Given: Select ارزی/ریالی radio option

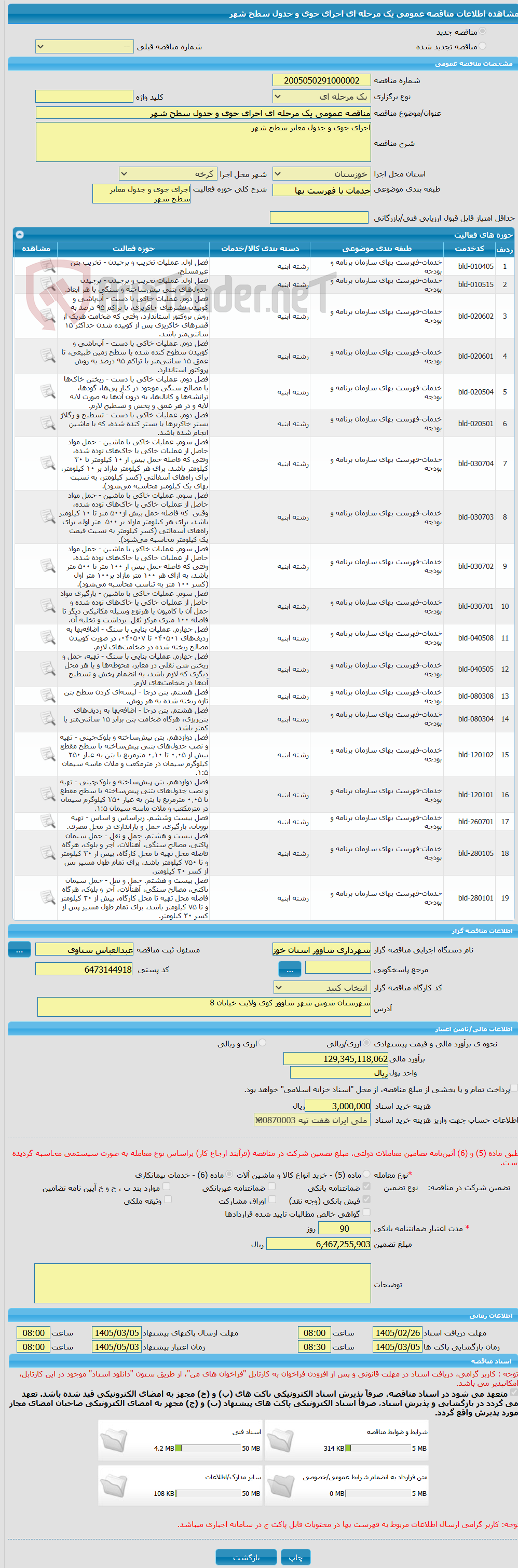Looking at the screenshot, I should pyautogui.click(x=366, y=1043).
